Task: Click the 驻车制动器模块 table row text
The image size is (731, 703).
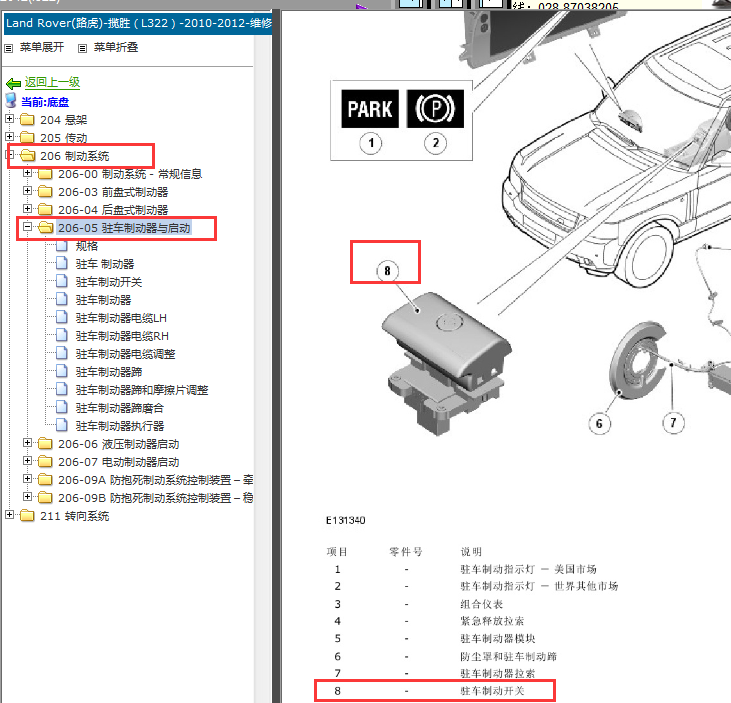Action: (x=498, y=638)
